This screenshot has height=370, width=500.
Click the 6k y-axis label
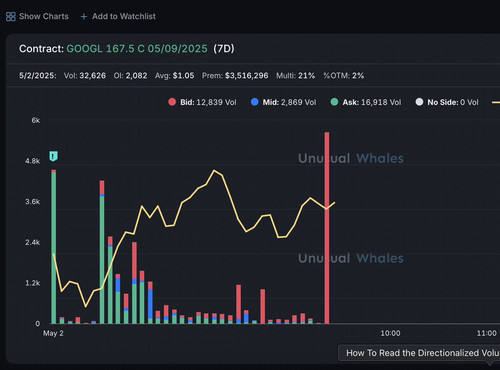click(36, 120)
